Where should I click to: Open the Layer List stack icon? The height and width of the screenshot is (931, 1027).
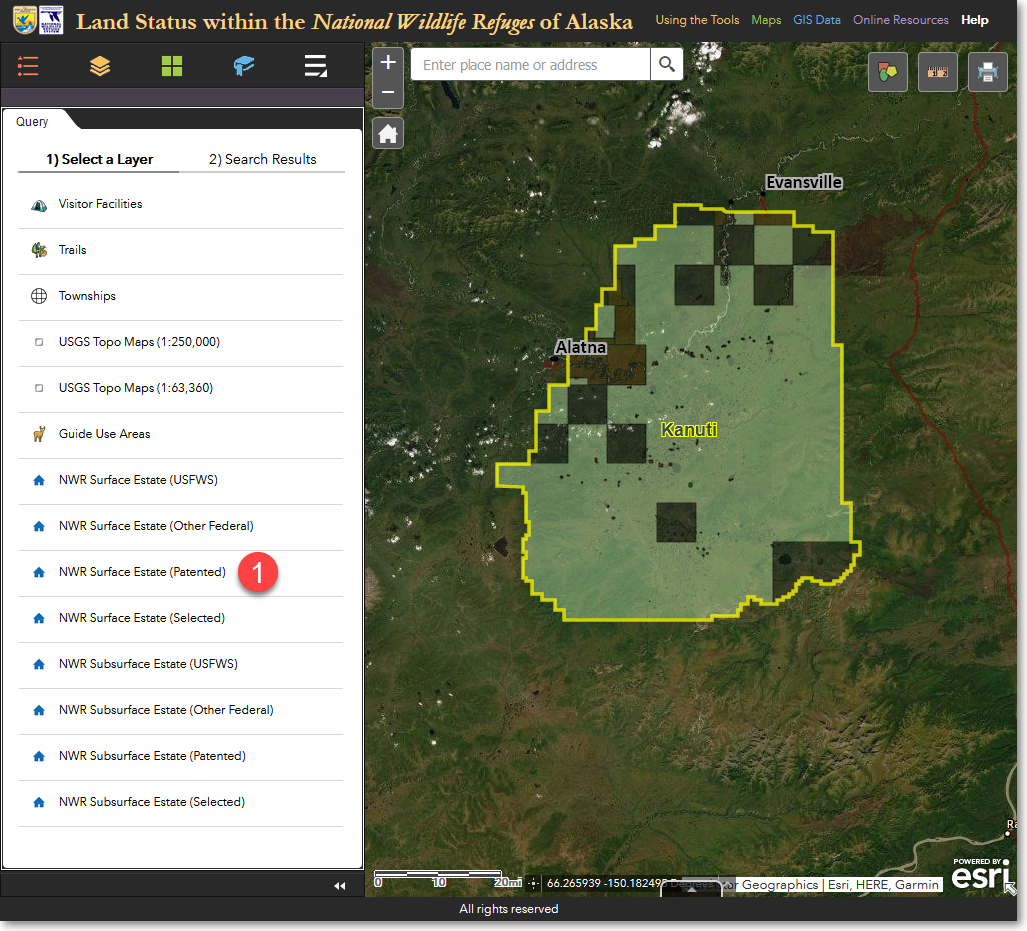100,66
